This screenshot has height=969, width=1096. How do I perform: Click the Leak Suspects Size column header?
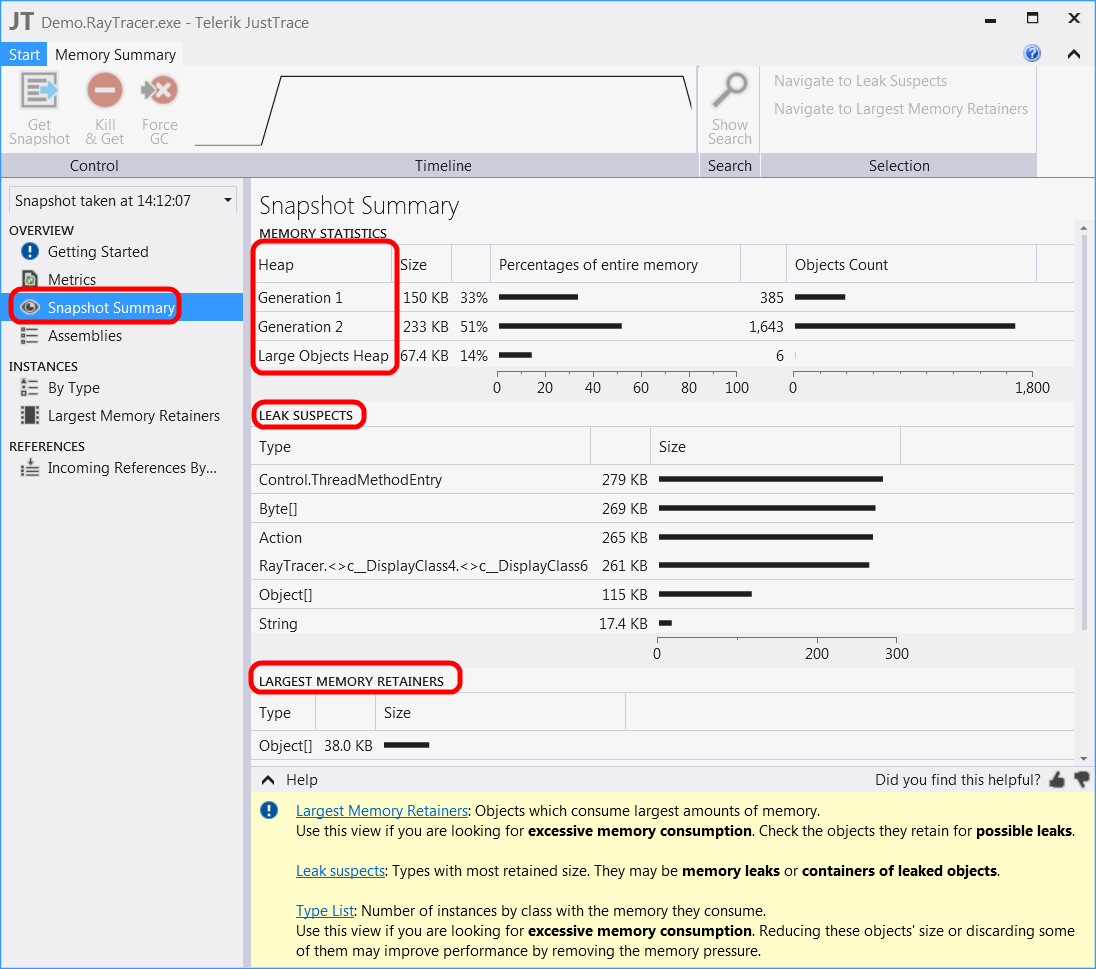click(776, 447)
